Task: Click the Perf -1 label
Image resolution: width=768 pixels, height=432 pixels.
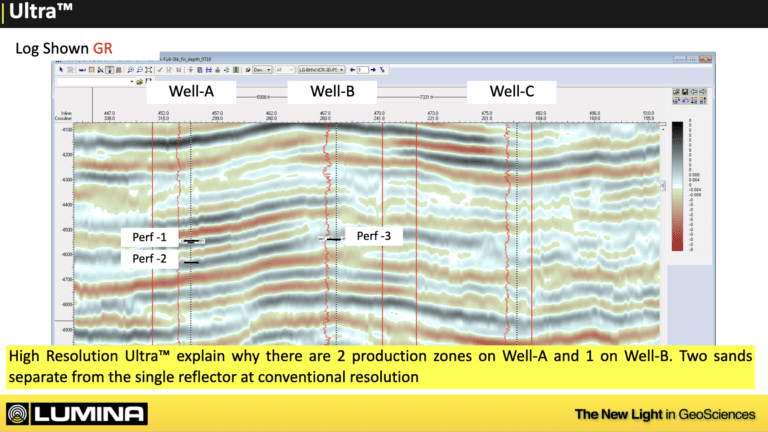Action: [149, 237]
